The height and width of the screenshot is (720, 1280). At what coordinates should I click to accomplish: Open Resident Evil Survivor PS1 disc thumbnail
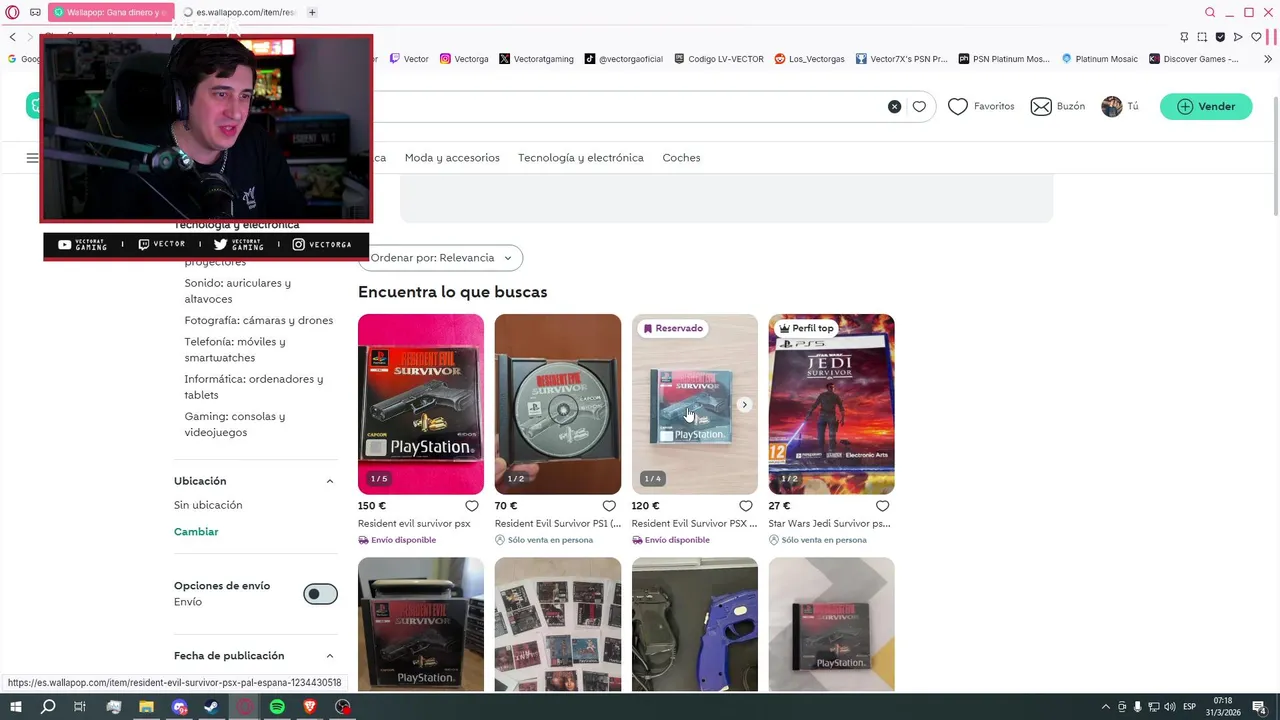coord(558,404)
